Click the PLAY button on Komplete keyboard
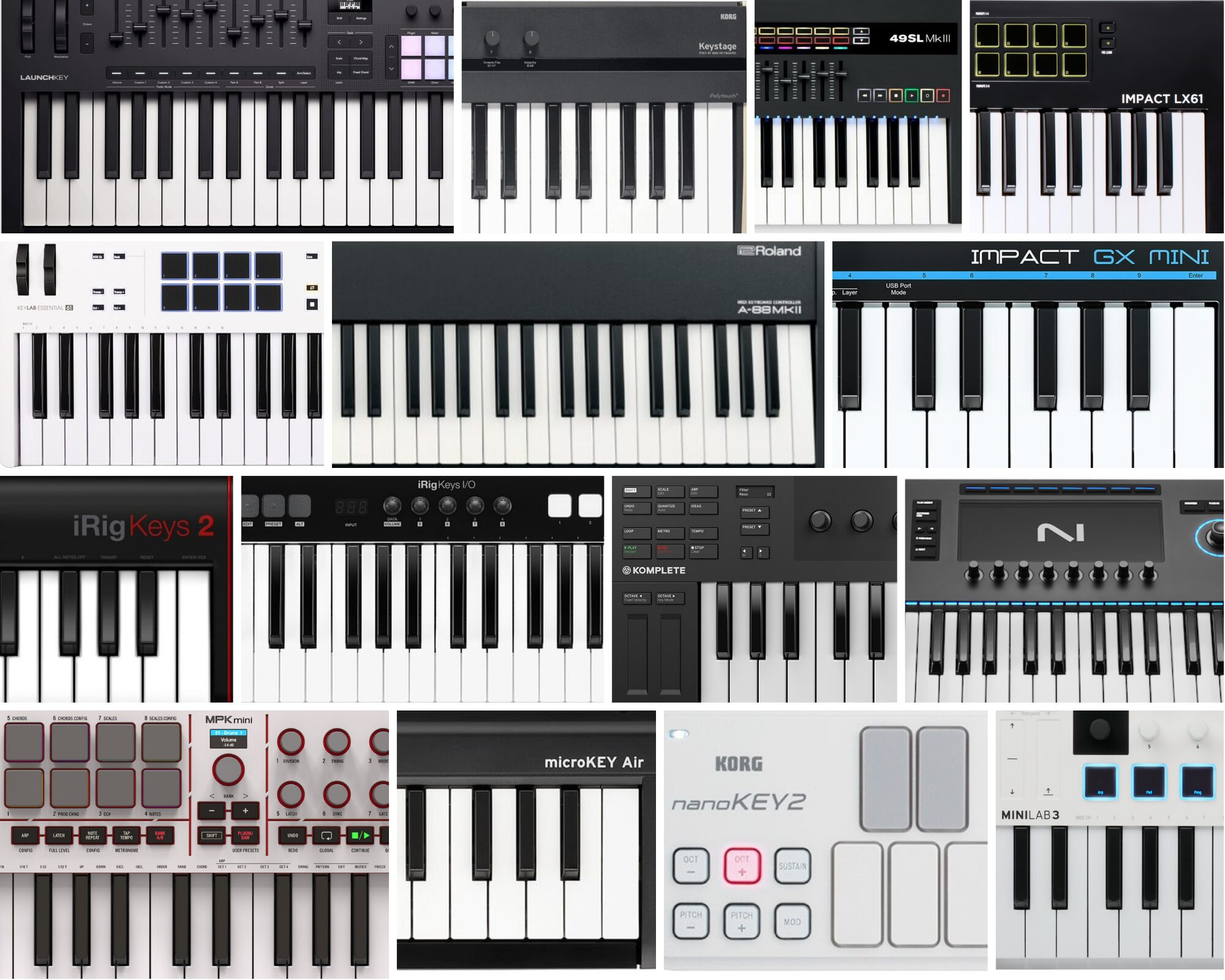 (636, 550)
